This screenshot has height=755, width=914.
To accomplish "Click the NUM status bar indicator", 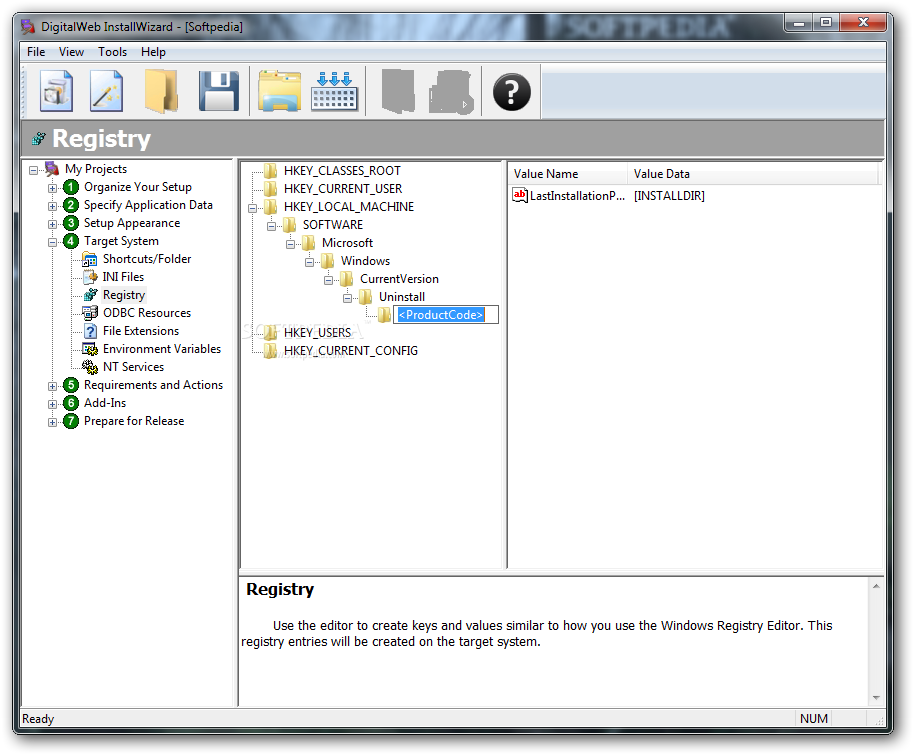I will tap(814, 719).
